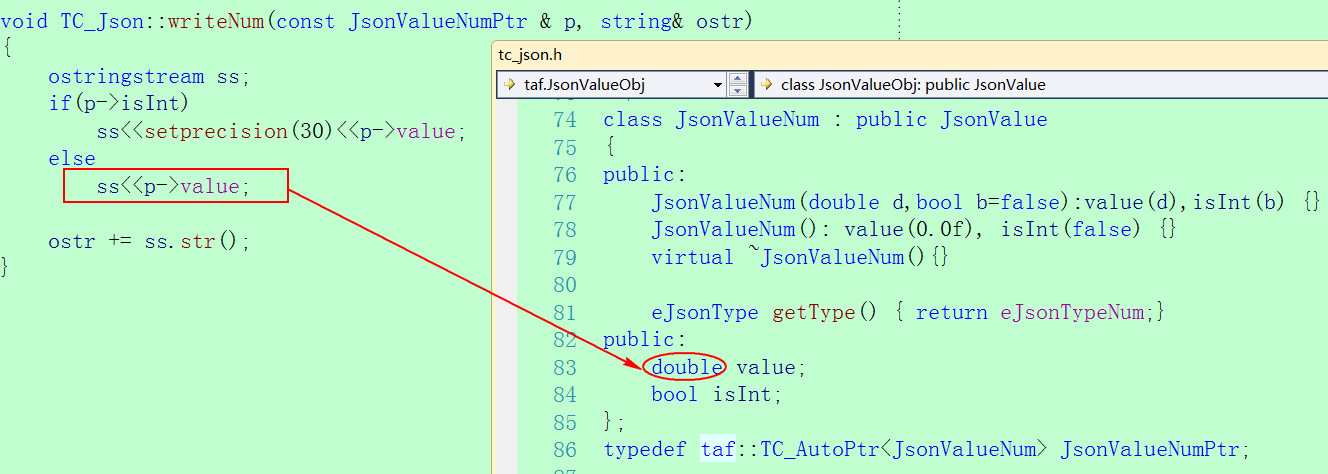Click 'eJsonTypeNum' return value
Image resolution: width=1328 pixels, height=474 pixels.
1073,312
